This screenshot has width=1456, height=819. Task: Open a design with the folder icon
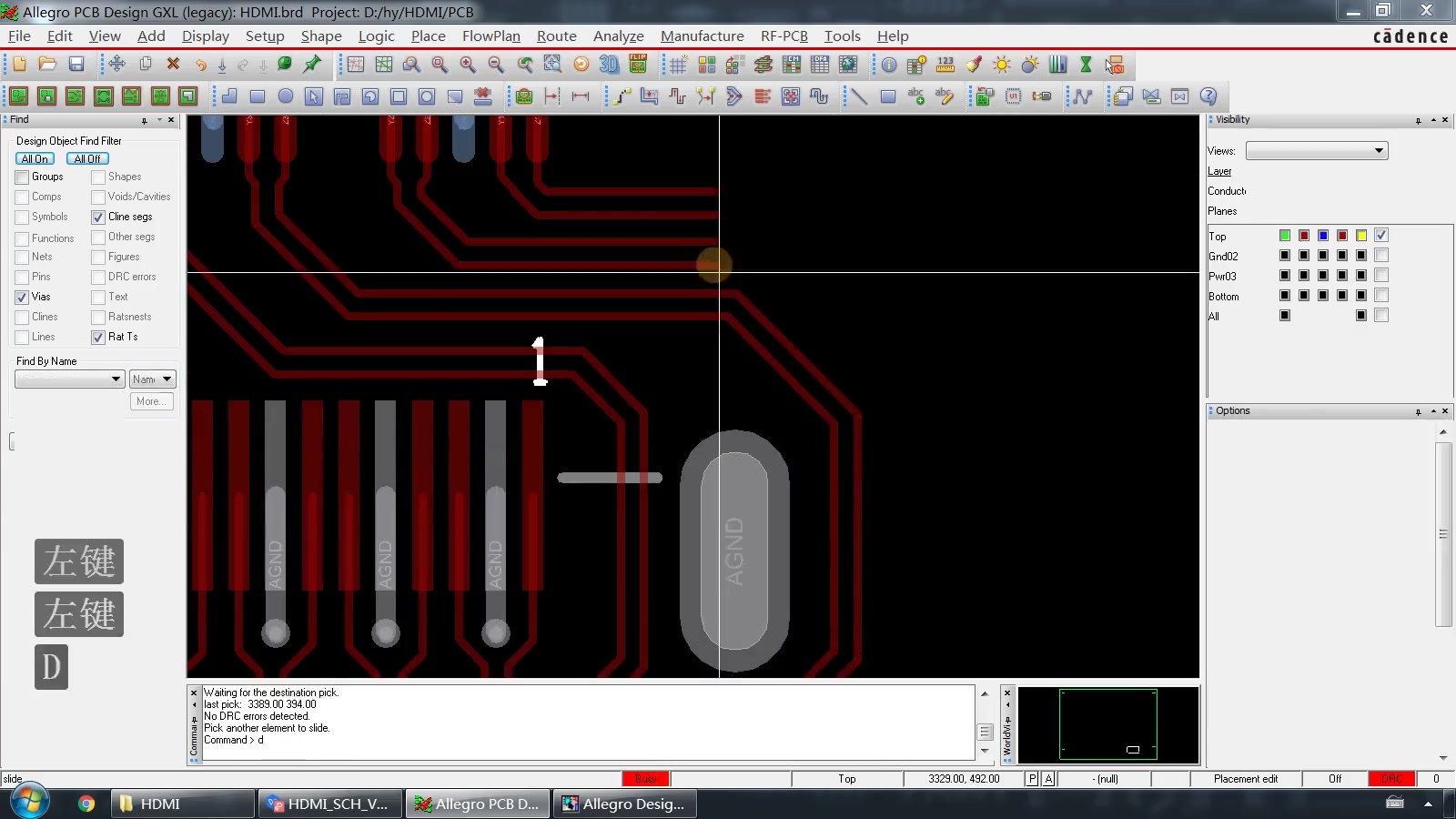47,64
